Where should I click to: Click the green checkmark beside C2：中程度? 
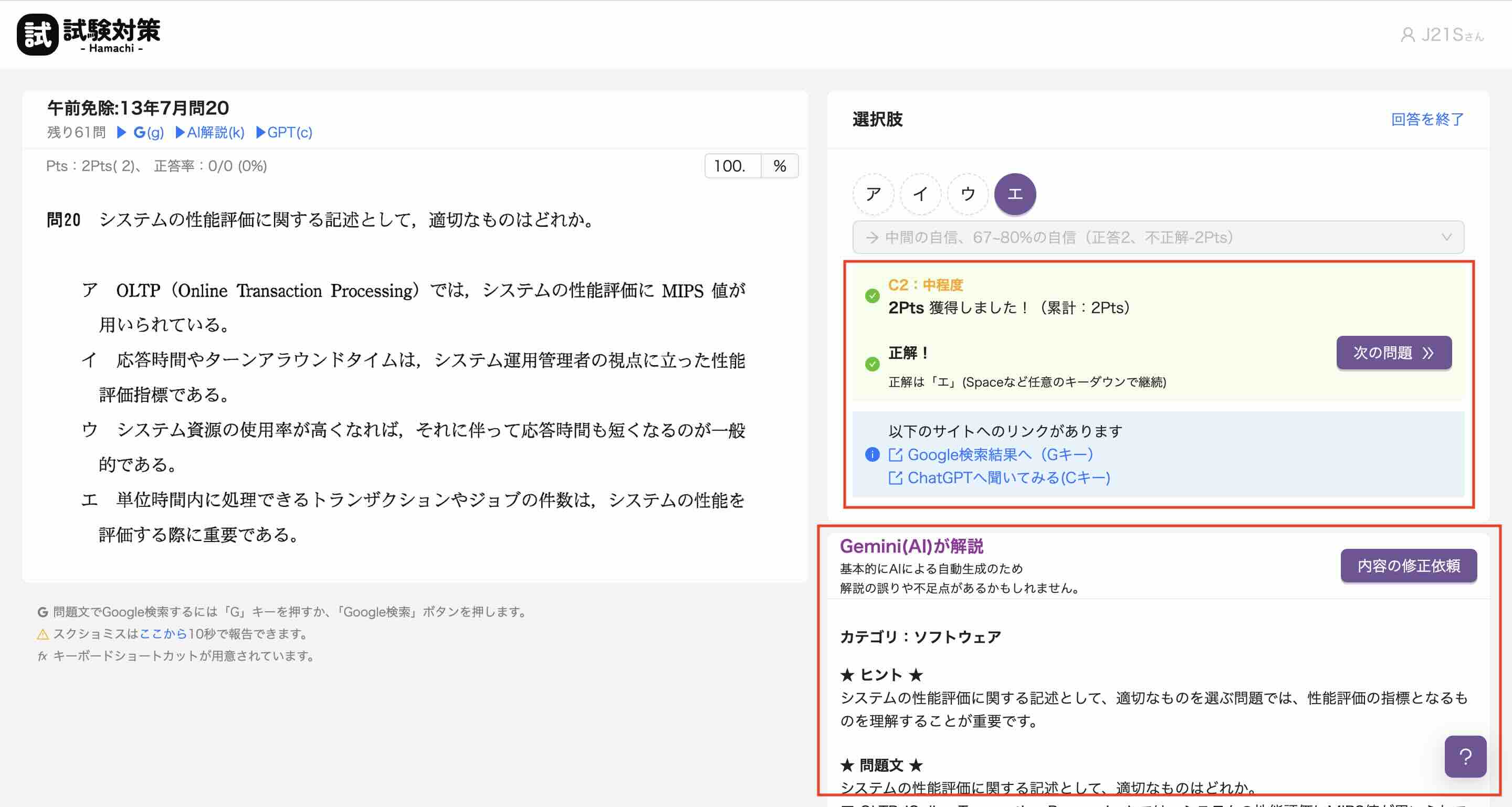click(872, 295)
